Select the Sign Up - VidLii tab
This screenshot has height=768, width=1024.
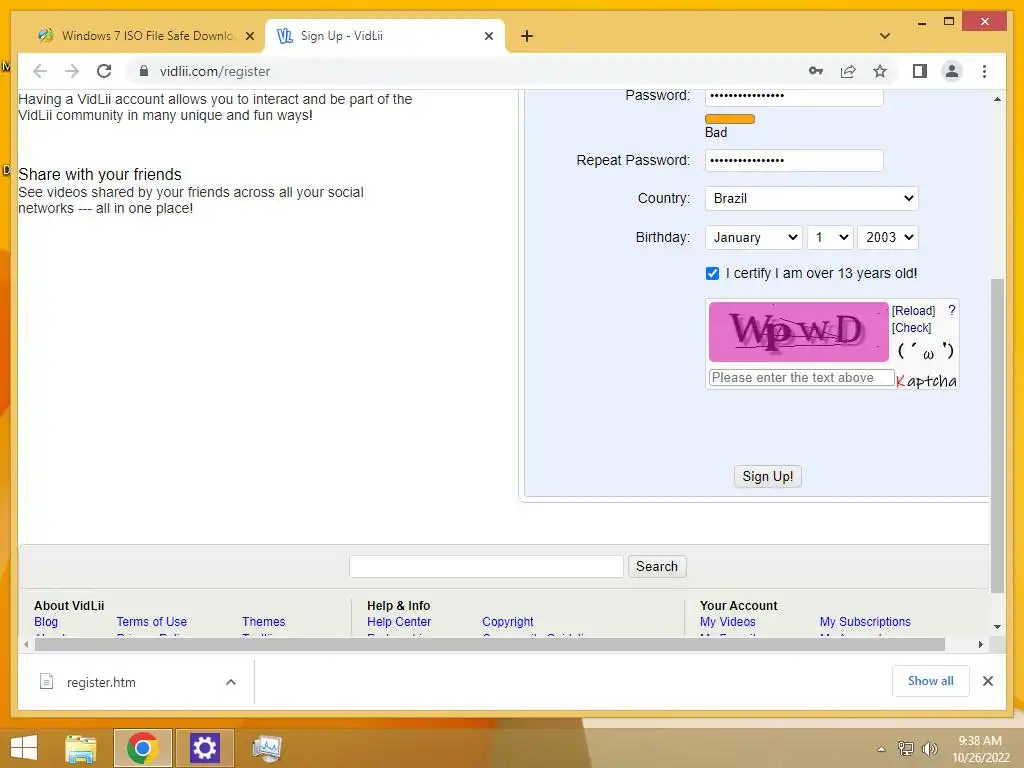[x=384, y=36]
